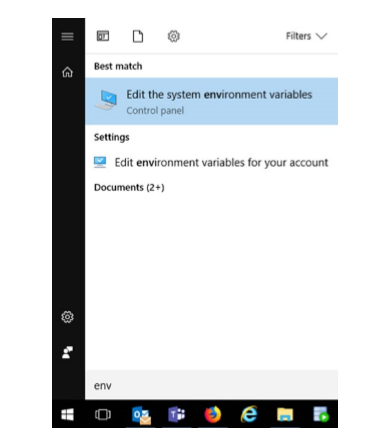Go to the Home icon in the sidebar

[67, 72]
